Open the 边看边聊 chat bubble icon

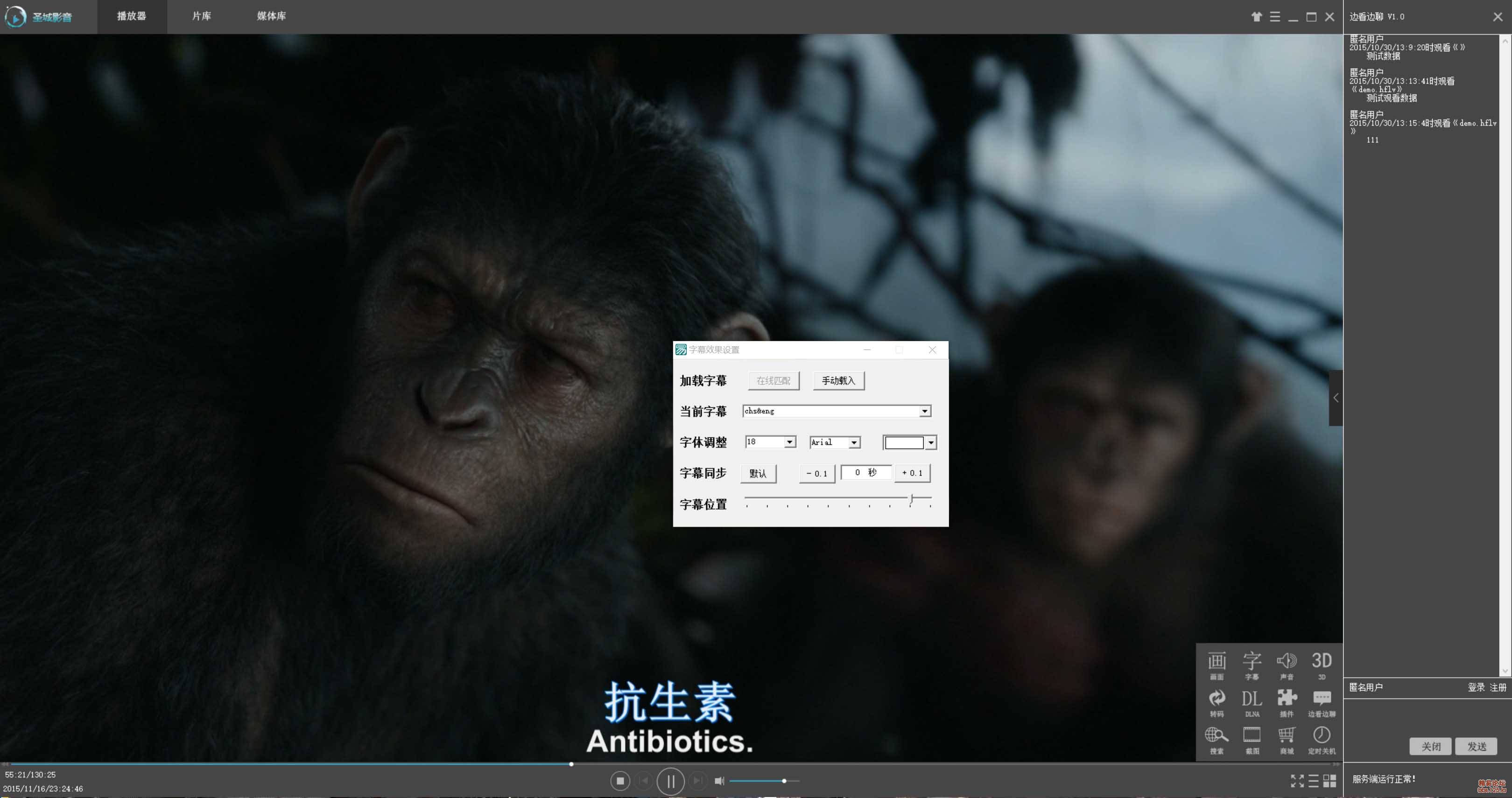pos(1321,703)
